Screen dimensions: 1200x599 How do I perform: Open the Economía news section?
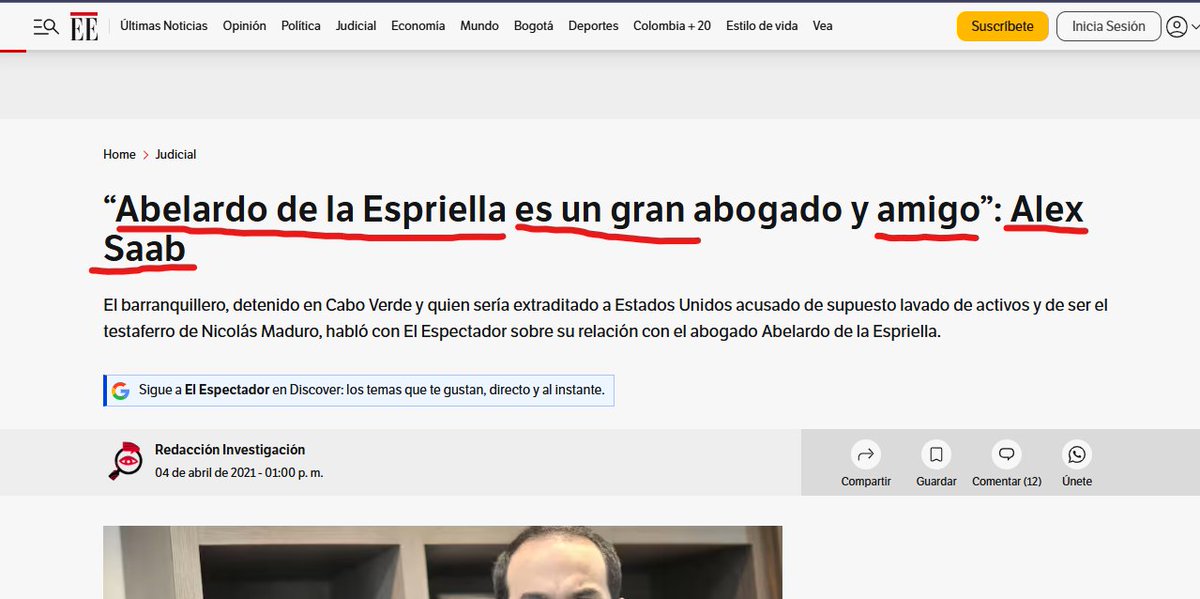coord(417,26)
